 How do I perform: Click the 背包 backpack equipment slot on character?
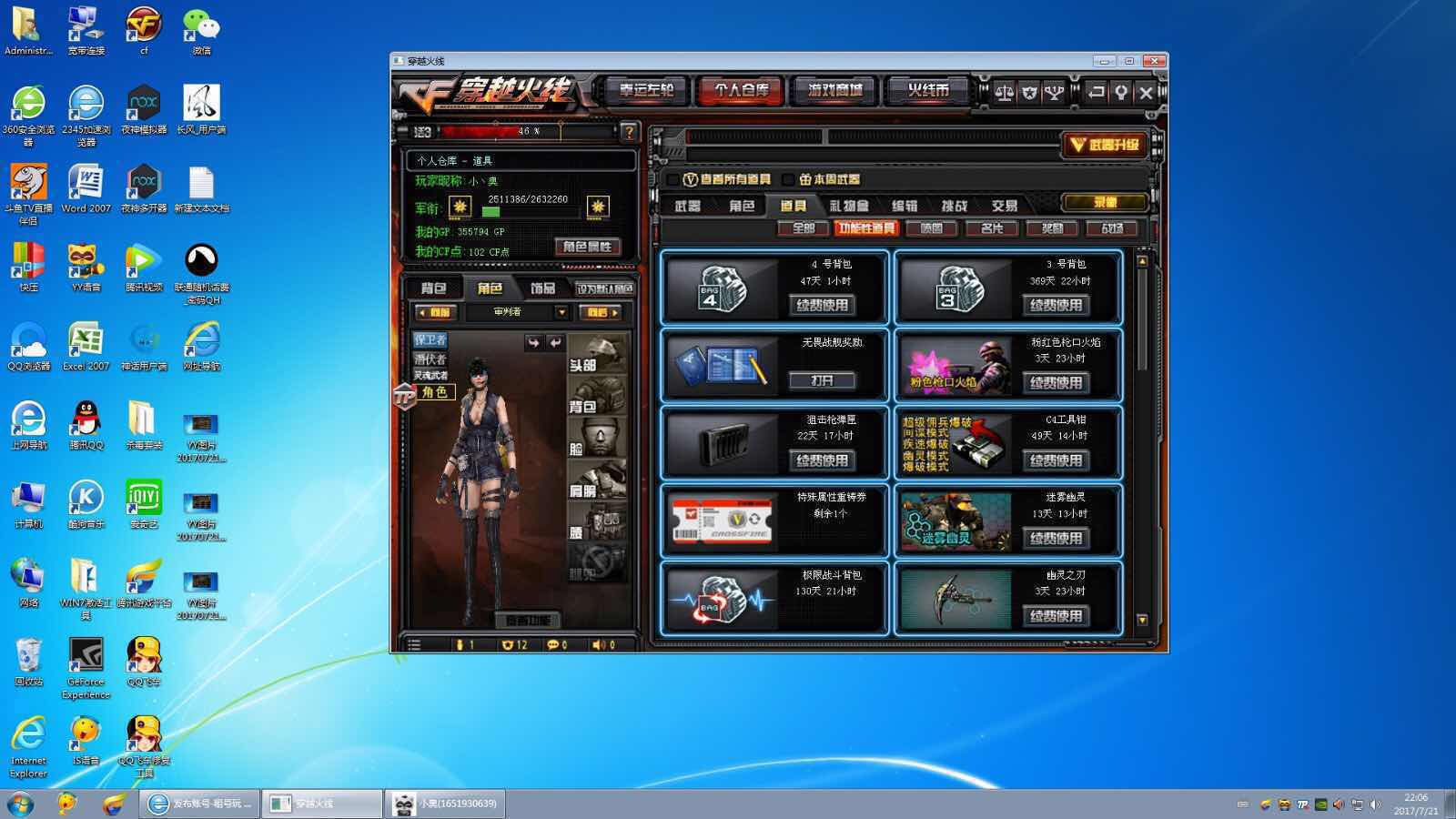click(x=598, y=396)
